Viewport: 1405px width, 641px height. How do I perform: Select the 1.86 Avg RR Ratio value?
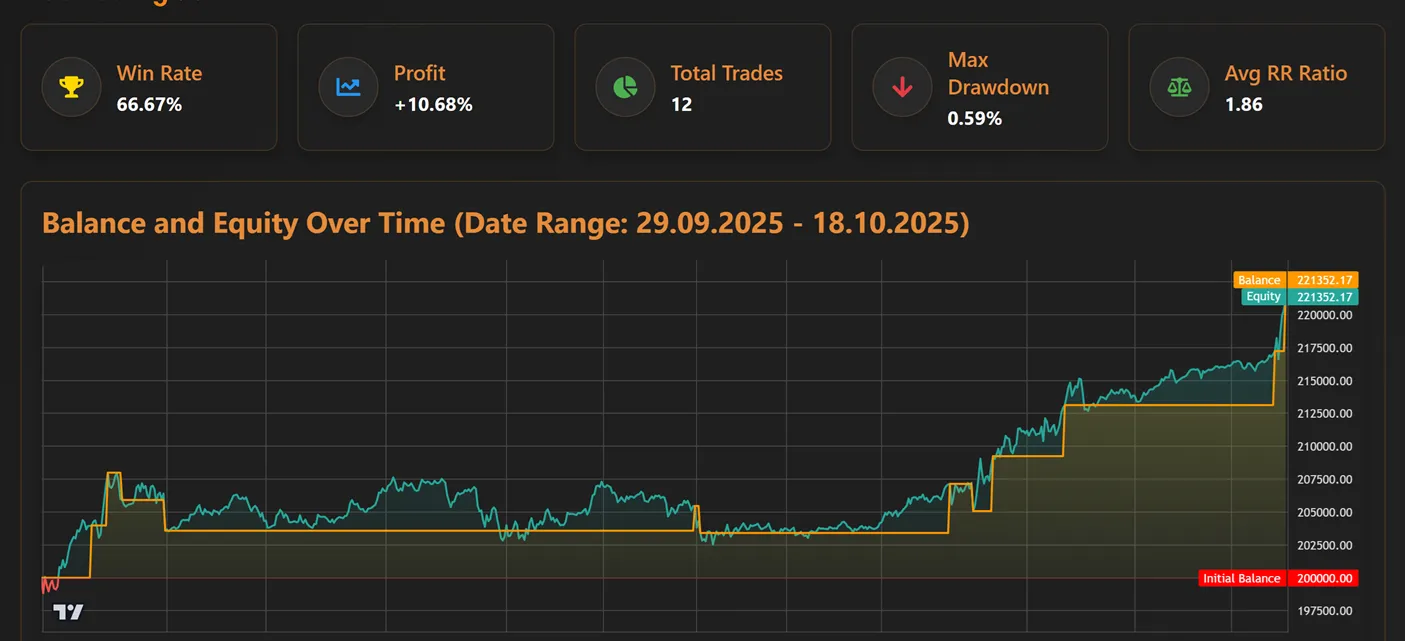coord(1244,104)
